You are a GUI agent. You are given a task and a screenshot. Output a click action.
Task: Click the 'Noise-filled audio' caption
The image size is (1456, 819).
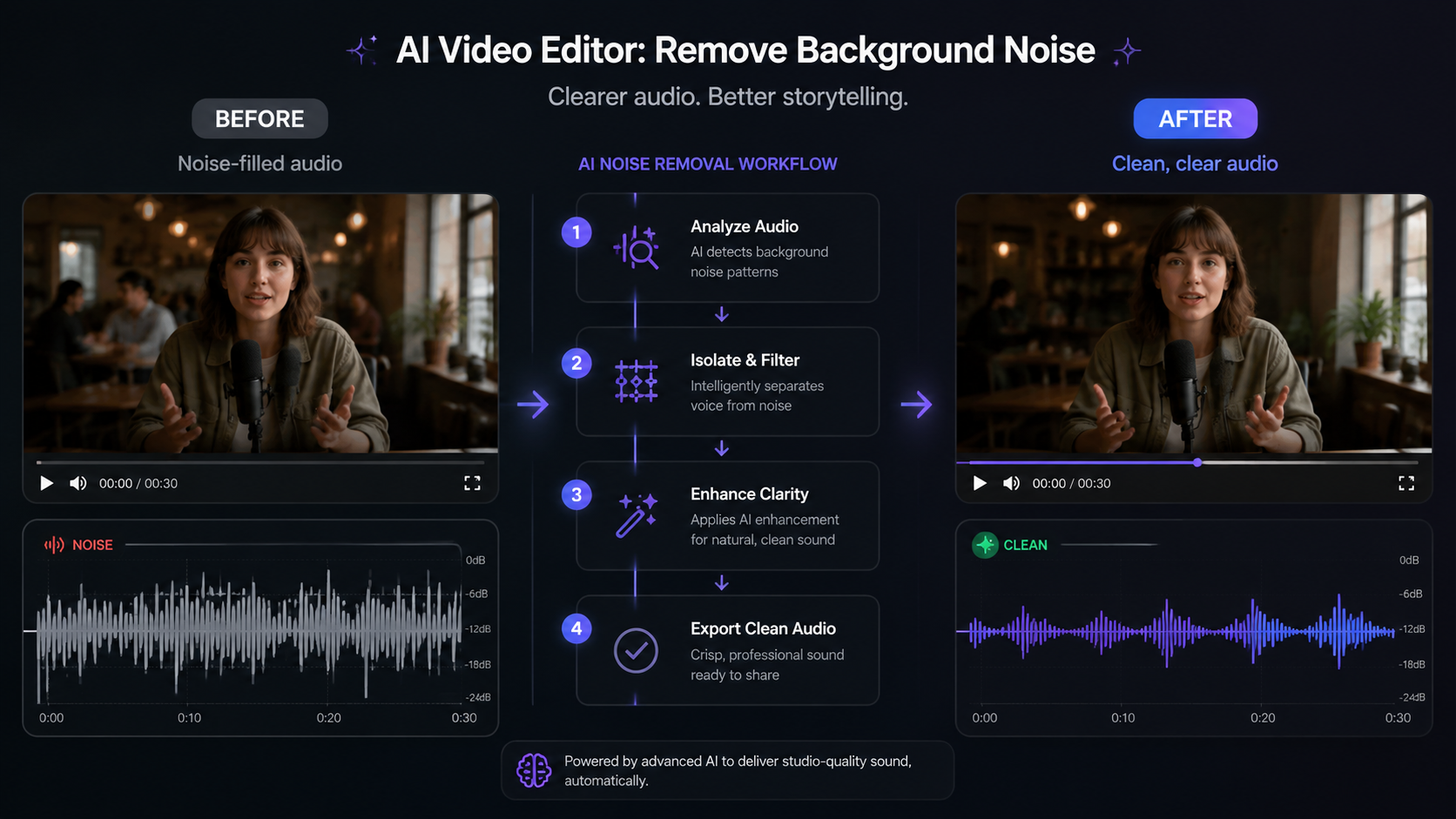tap(260, 164)
